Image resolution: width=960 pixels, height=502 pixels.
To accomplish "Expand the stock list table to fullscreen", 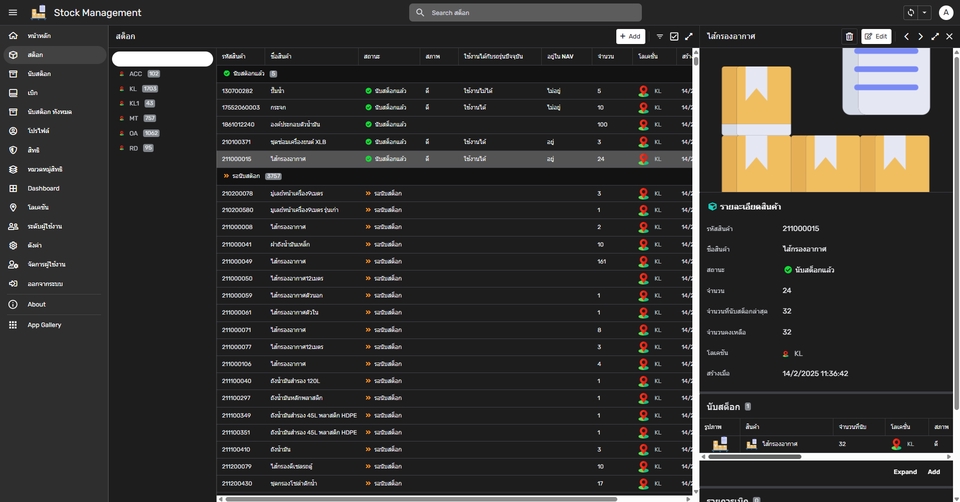I will [688, 36].
